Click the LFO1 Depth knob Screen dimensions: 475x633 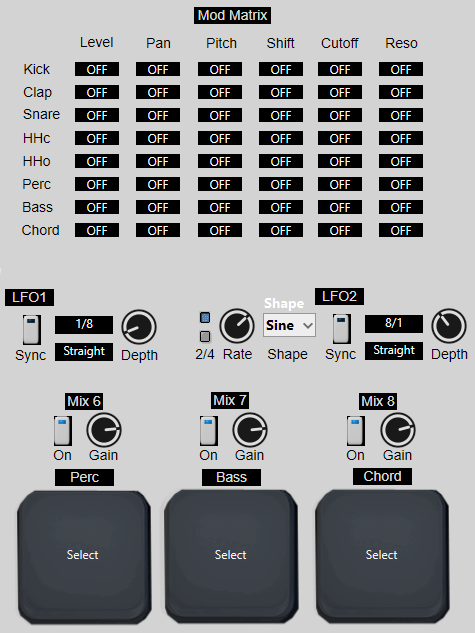point(139,327)
